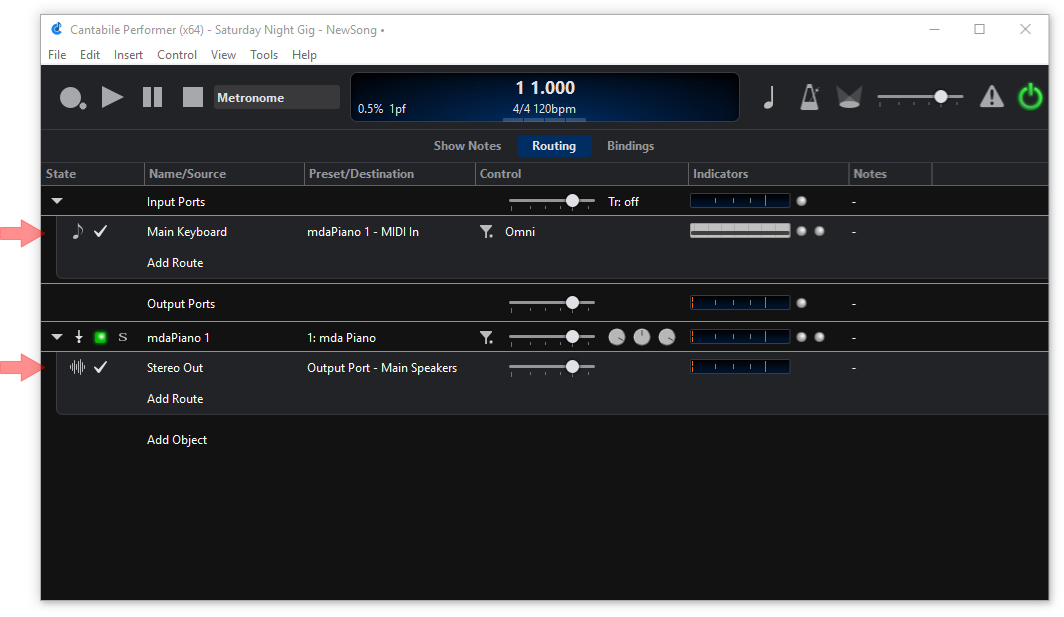This screenshot has width=1064, height=617.
Task: Toggle the green enable light for mdaPiano 1
Action: [x=100, y=337]
